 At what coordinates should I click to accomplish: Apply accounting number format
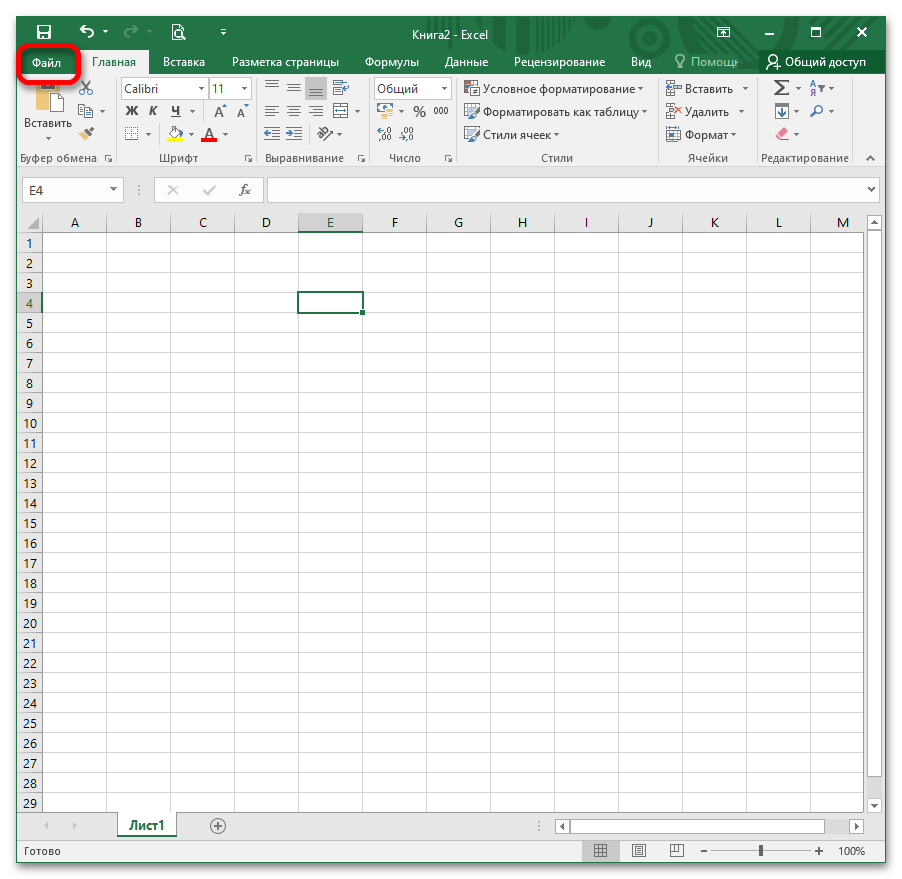point(384,110)
